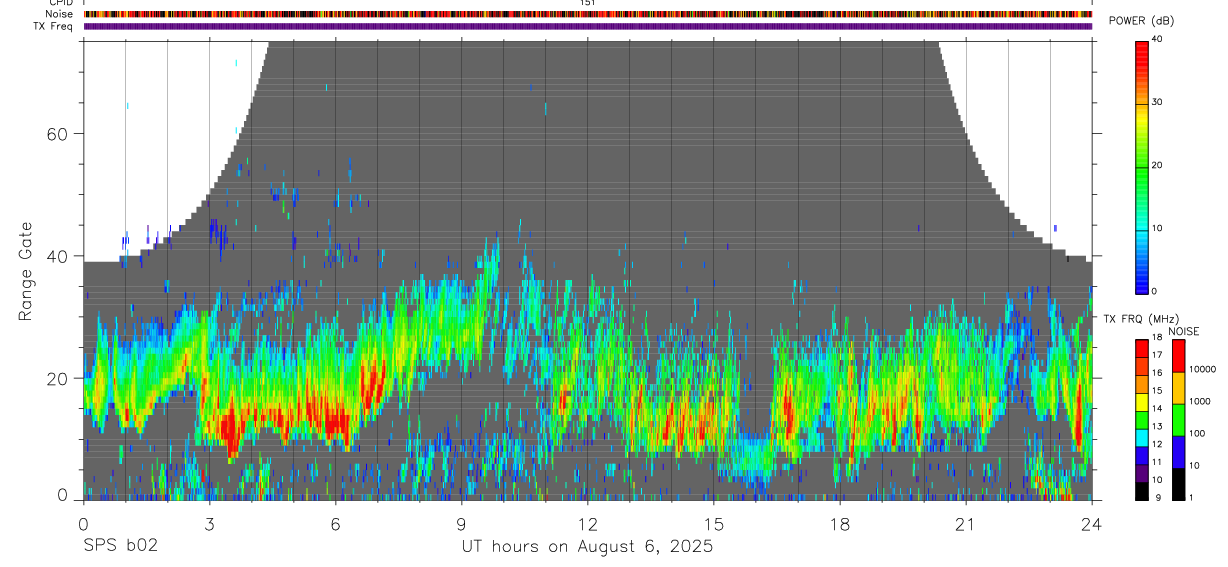Viewport: 1228px width, 567px height.
Task: Select the TX frequency color scale bar
Action: point(1142,420)
